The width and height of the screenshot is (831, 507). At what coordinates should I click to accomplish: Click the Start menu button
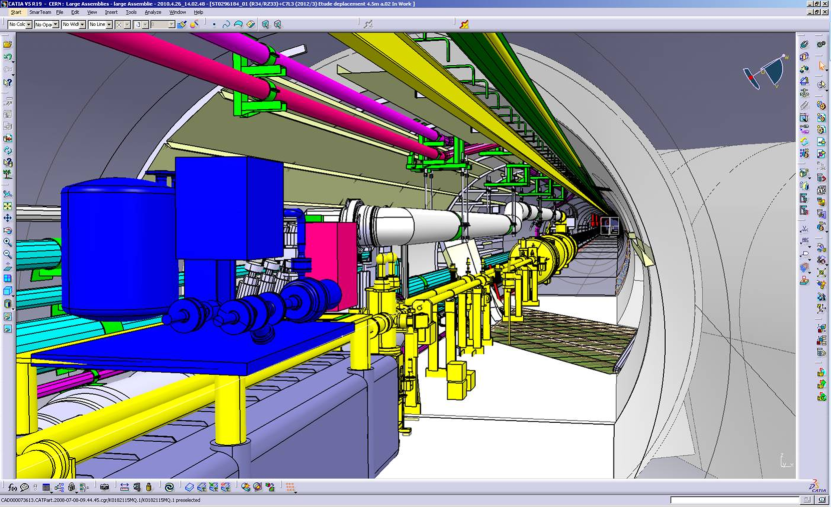16,12
